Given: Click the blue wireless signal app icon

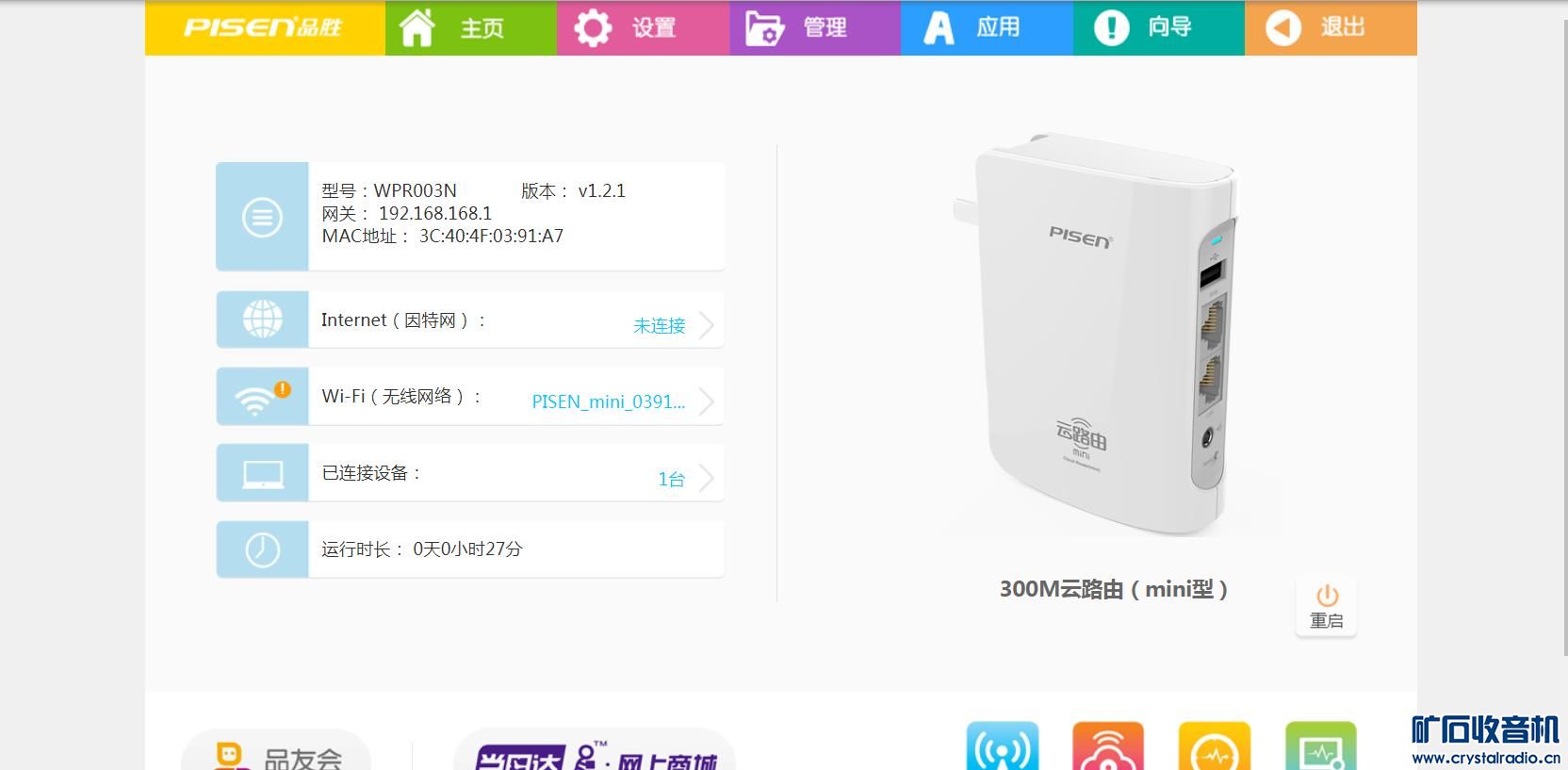Looking at the screenshot, I should (1003, 746).
